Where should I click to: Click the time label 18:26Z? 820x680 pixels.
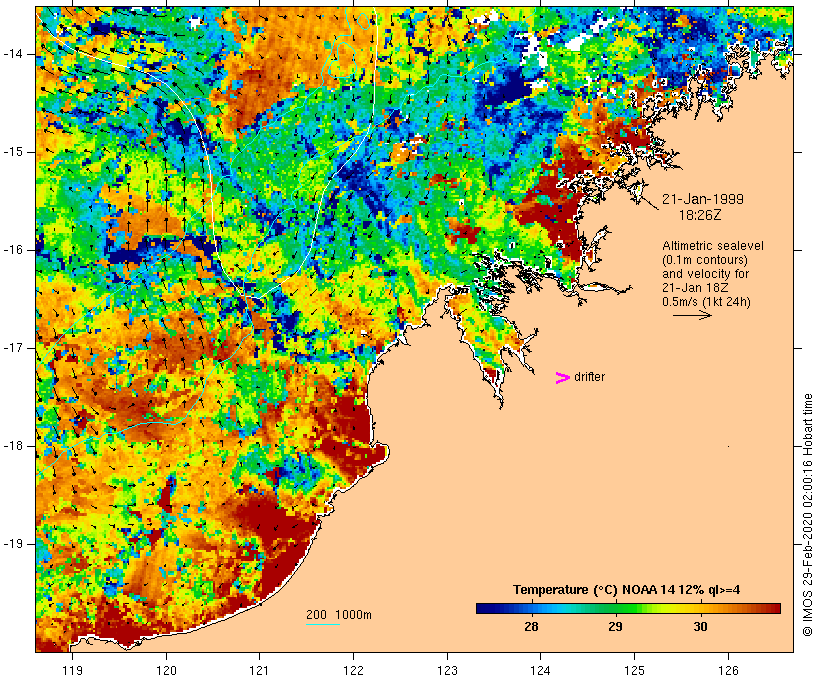(700, 215)
